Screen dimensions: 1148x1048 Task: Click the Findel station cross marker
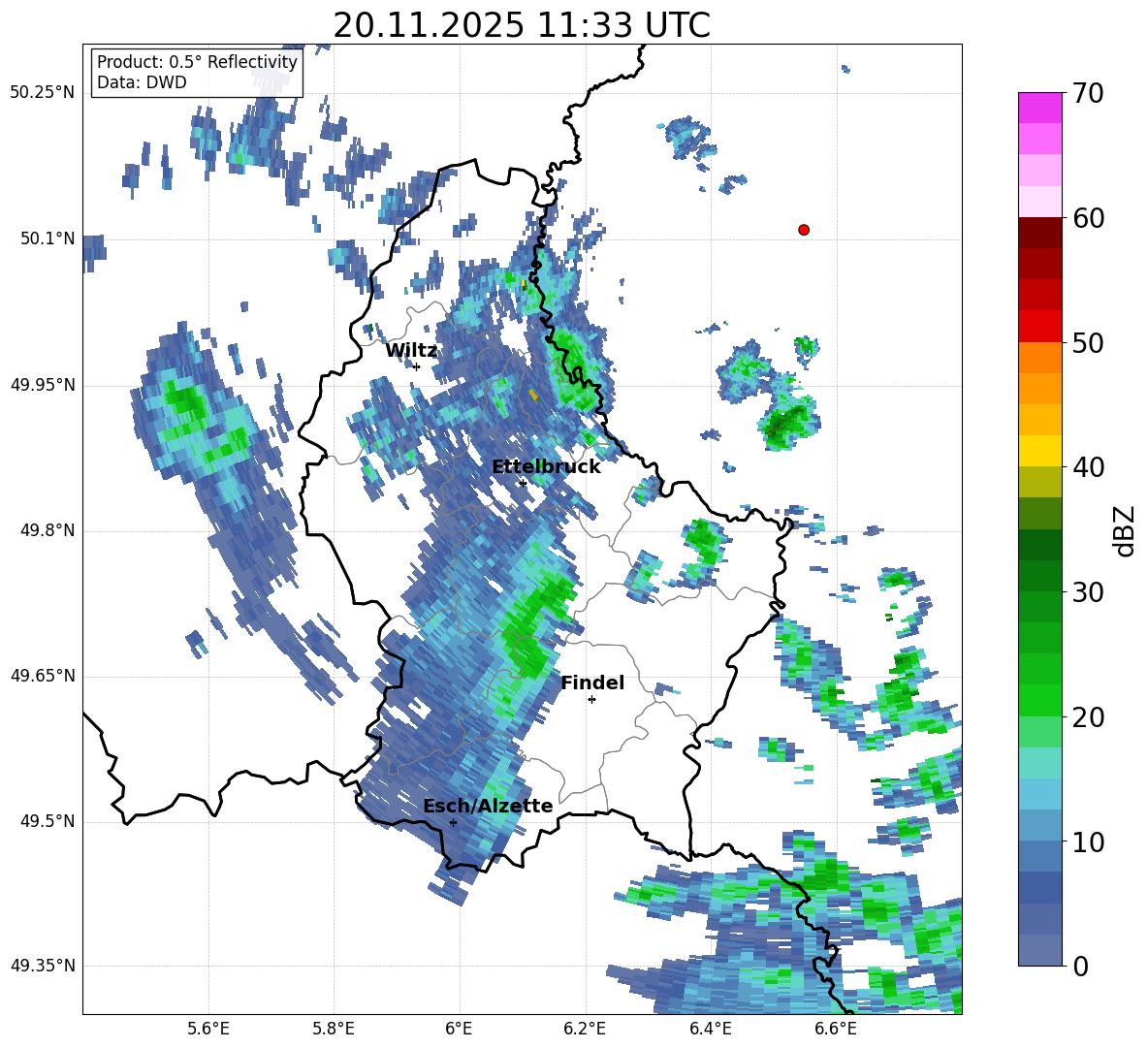591,700
